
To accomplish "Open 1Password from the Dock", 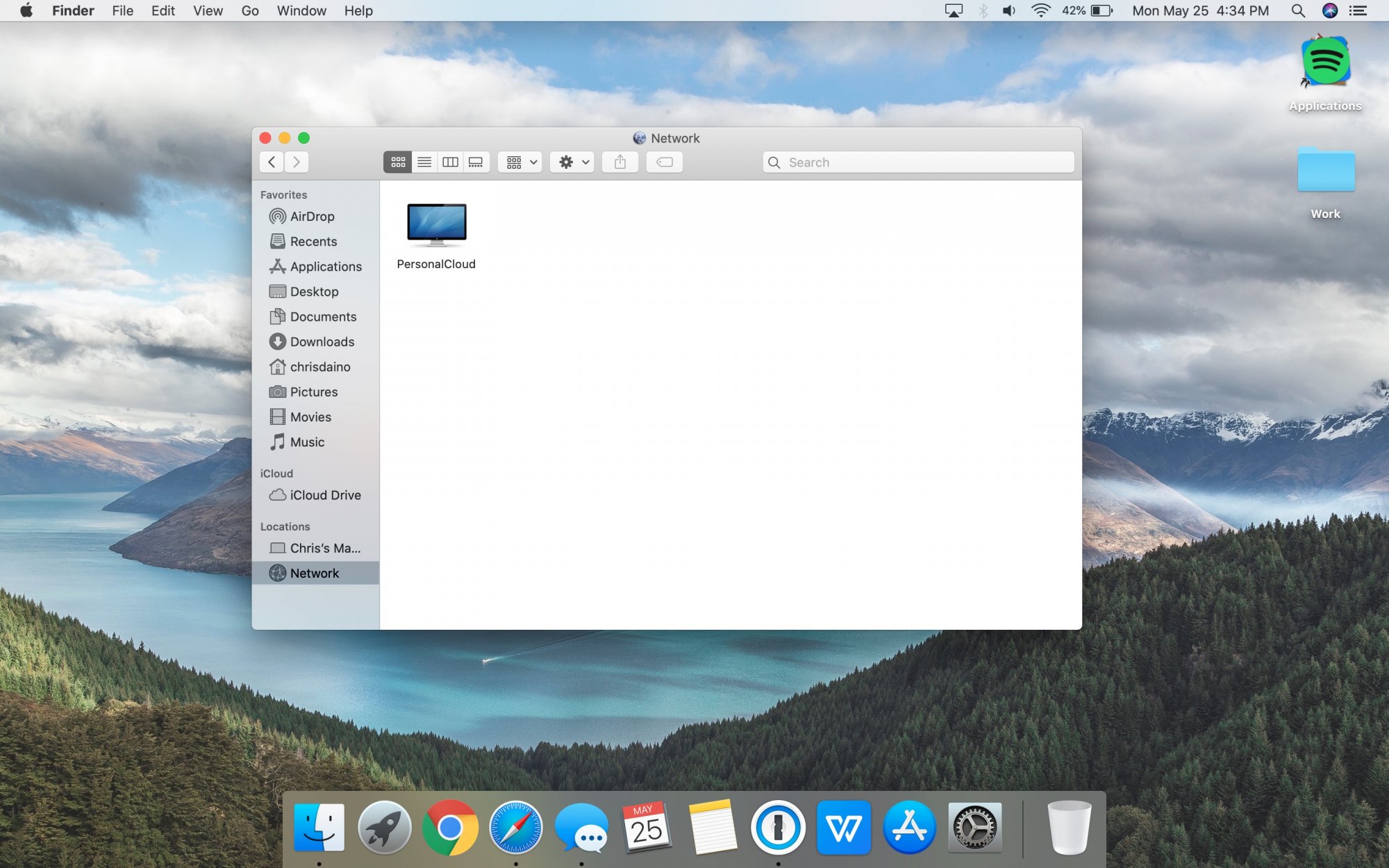I will [778, 827].
